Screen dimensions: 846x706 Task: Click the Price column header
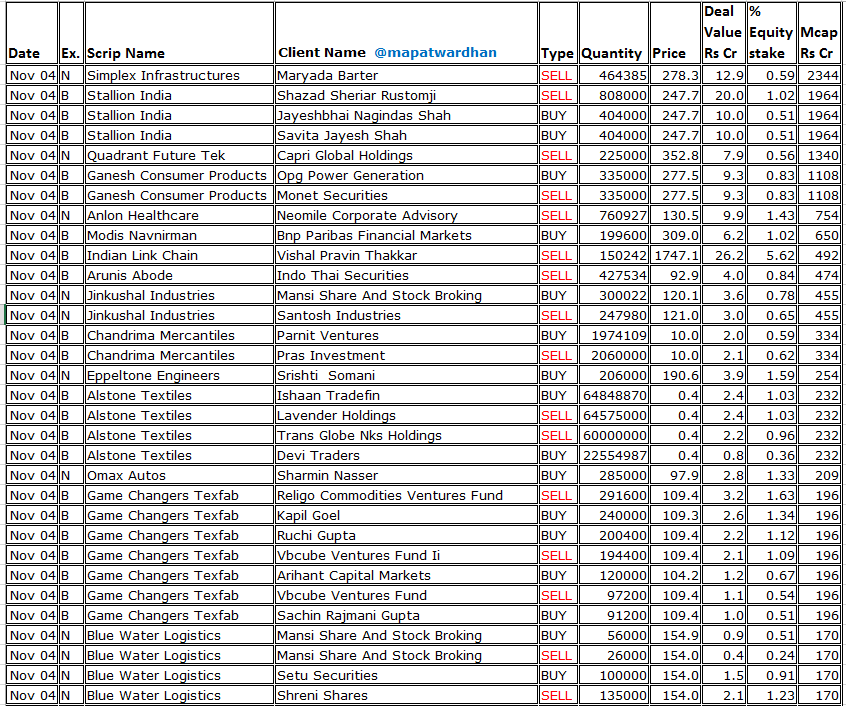676,33
